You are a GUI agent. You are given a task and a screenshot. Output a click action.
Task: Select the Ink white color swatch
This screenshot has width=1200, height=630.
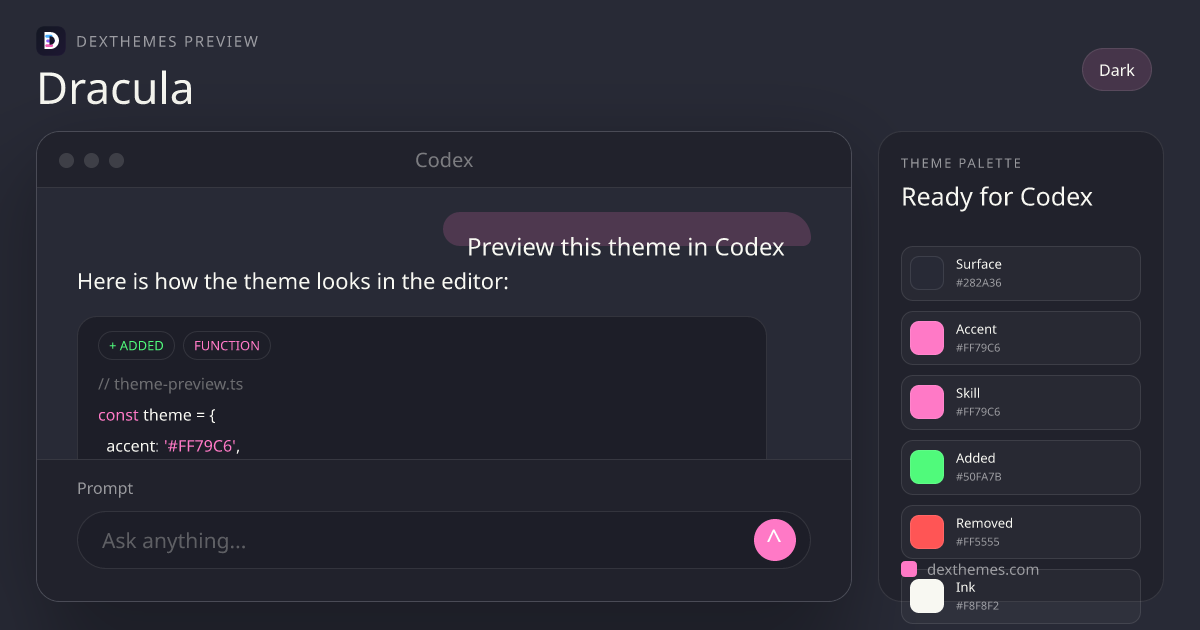(x=927, y=596)
